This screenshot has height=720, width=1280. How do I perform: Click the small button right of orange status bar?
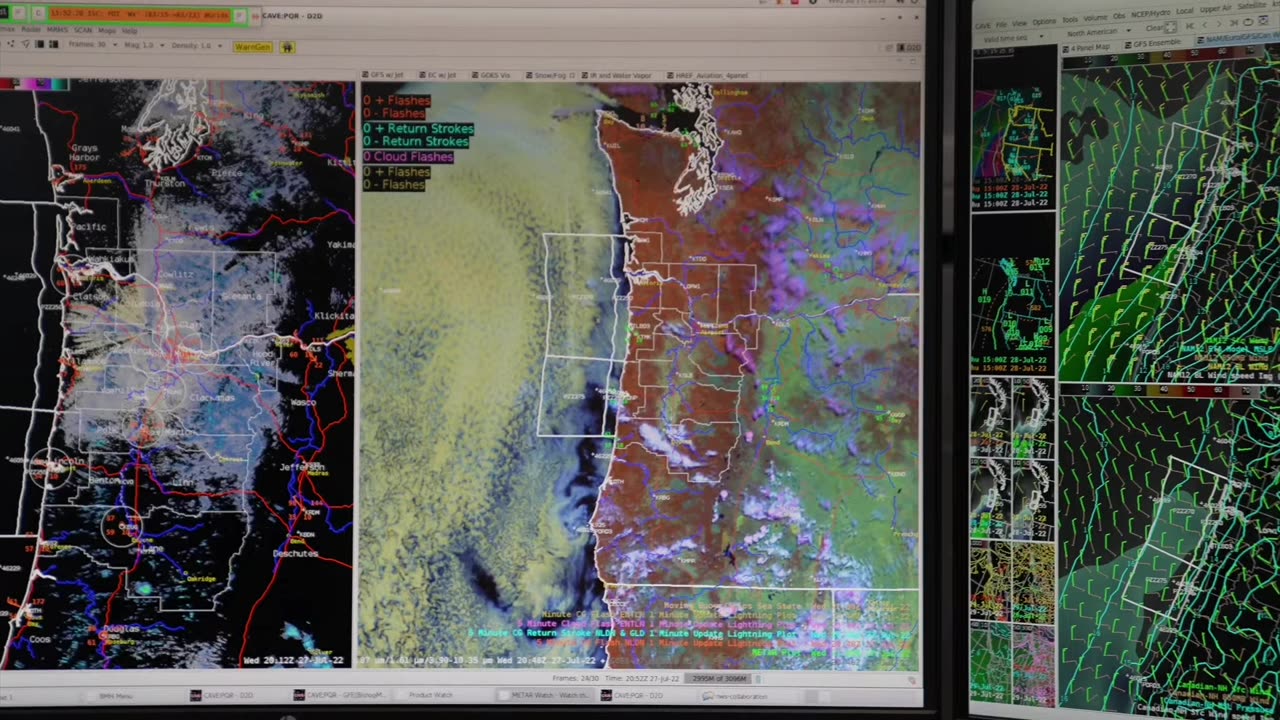pyautogui.click(x=240, y=16)
